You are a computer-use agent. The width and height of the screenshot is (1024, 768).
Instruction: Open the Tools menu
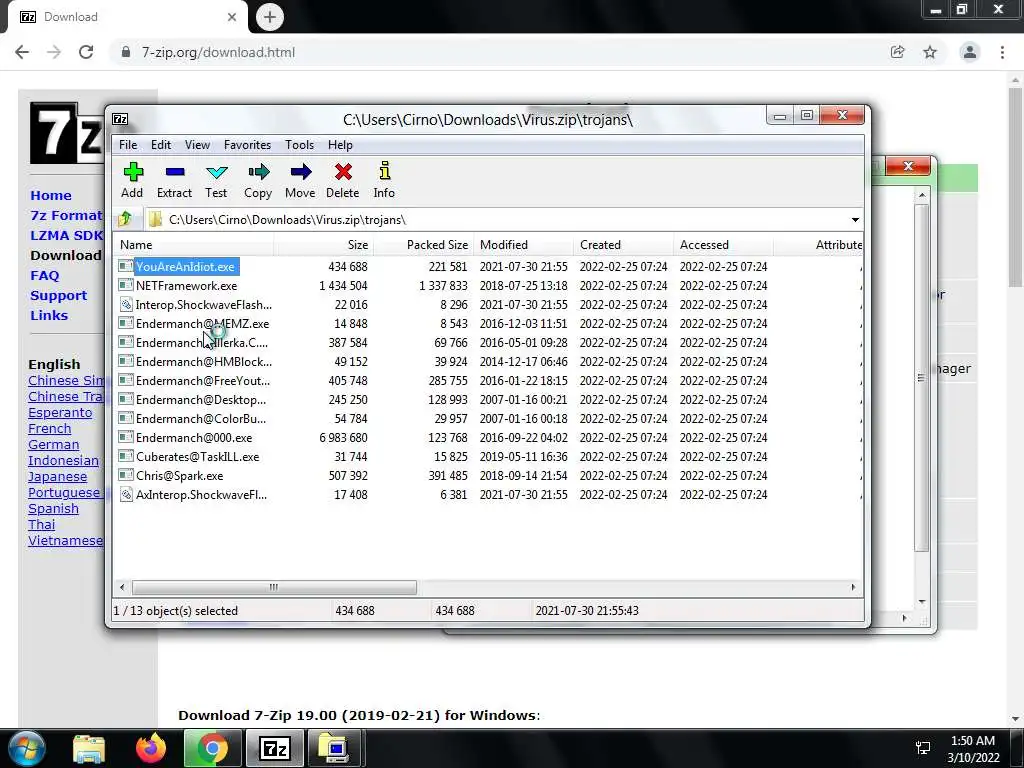tap(299, 145)
